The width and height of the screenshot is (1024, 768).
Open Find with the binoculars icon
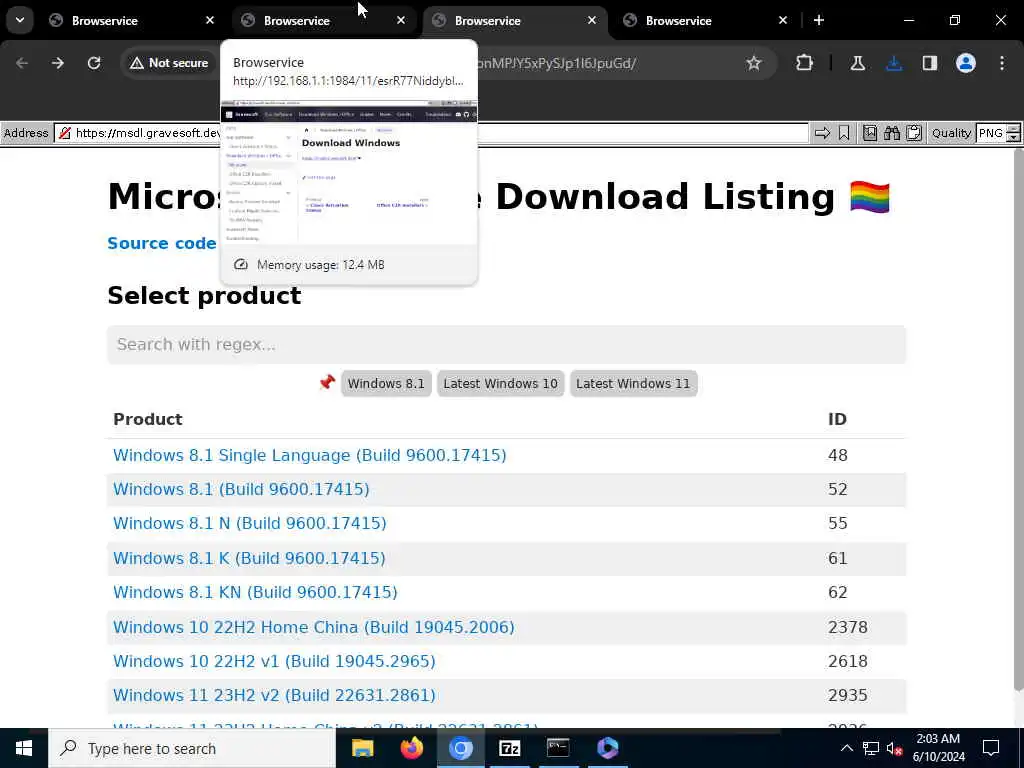coord(892,133)
